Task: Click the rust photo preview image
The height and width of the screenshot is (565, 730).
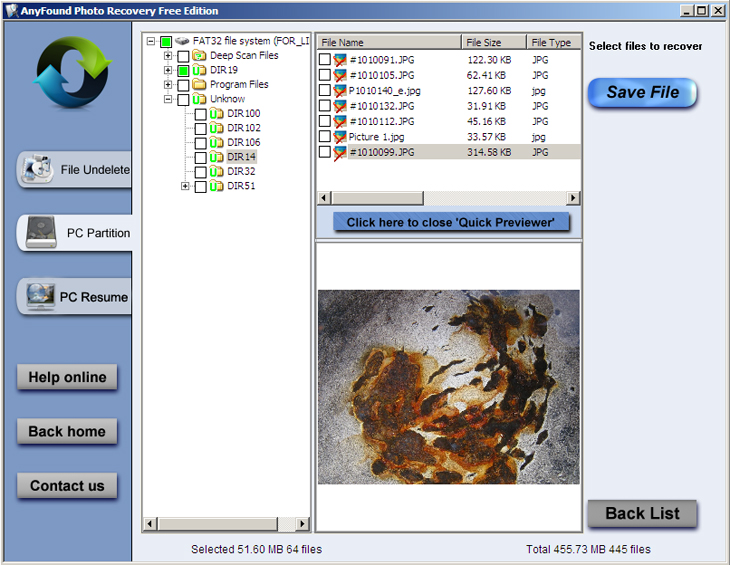Action: tap(449, 387)
